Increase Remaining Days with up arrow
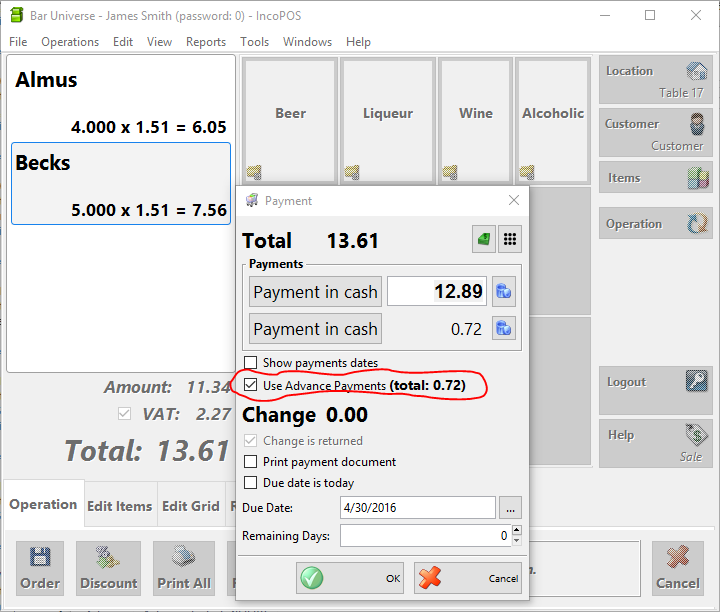Viewport: 720px width, 612px height. click(x=517, y=530)
